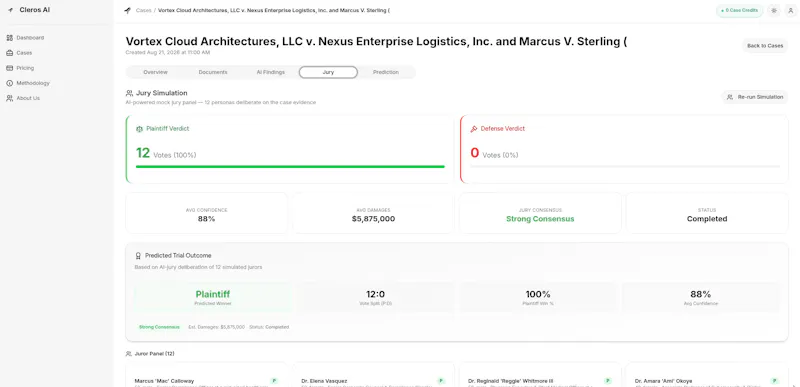800x387 pixels.
Task: Click the P badge on Okoye's card
Action: pyautogui.click(x=774, y=381)
